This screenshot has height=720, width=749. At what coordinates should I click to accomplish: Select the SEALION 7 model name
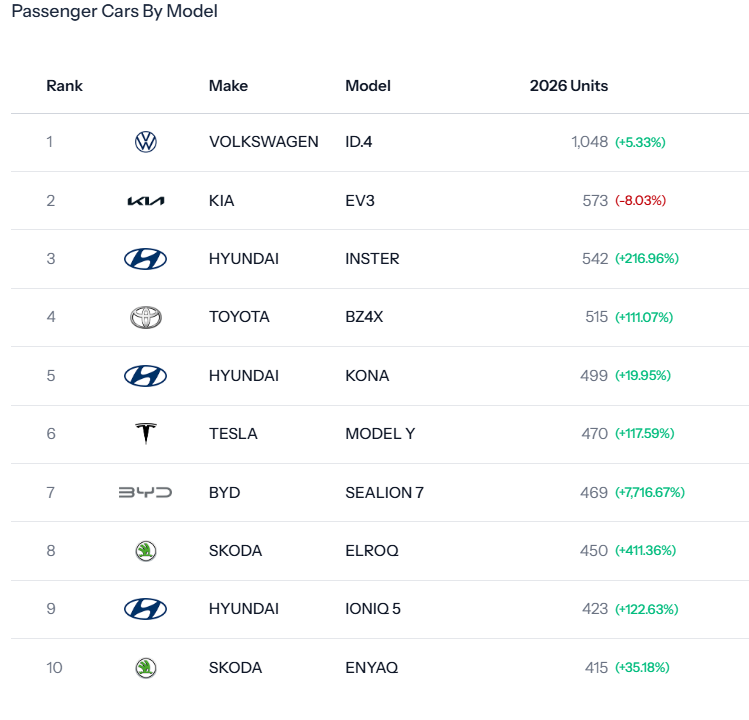(x=385, y=493)
